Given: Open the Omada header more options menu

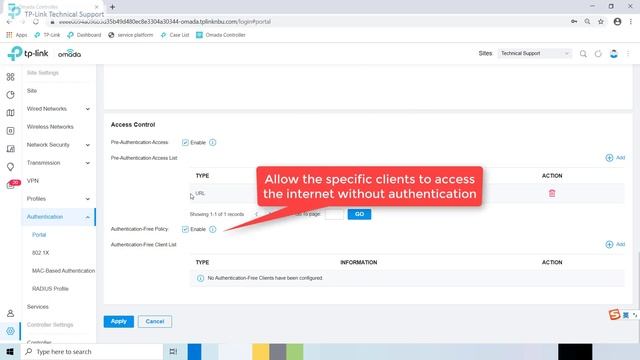Looking at the screenshot, I should 628,53.
